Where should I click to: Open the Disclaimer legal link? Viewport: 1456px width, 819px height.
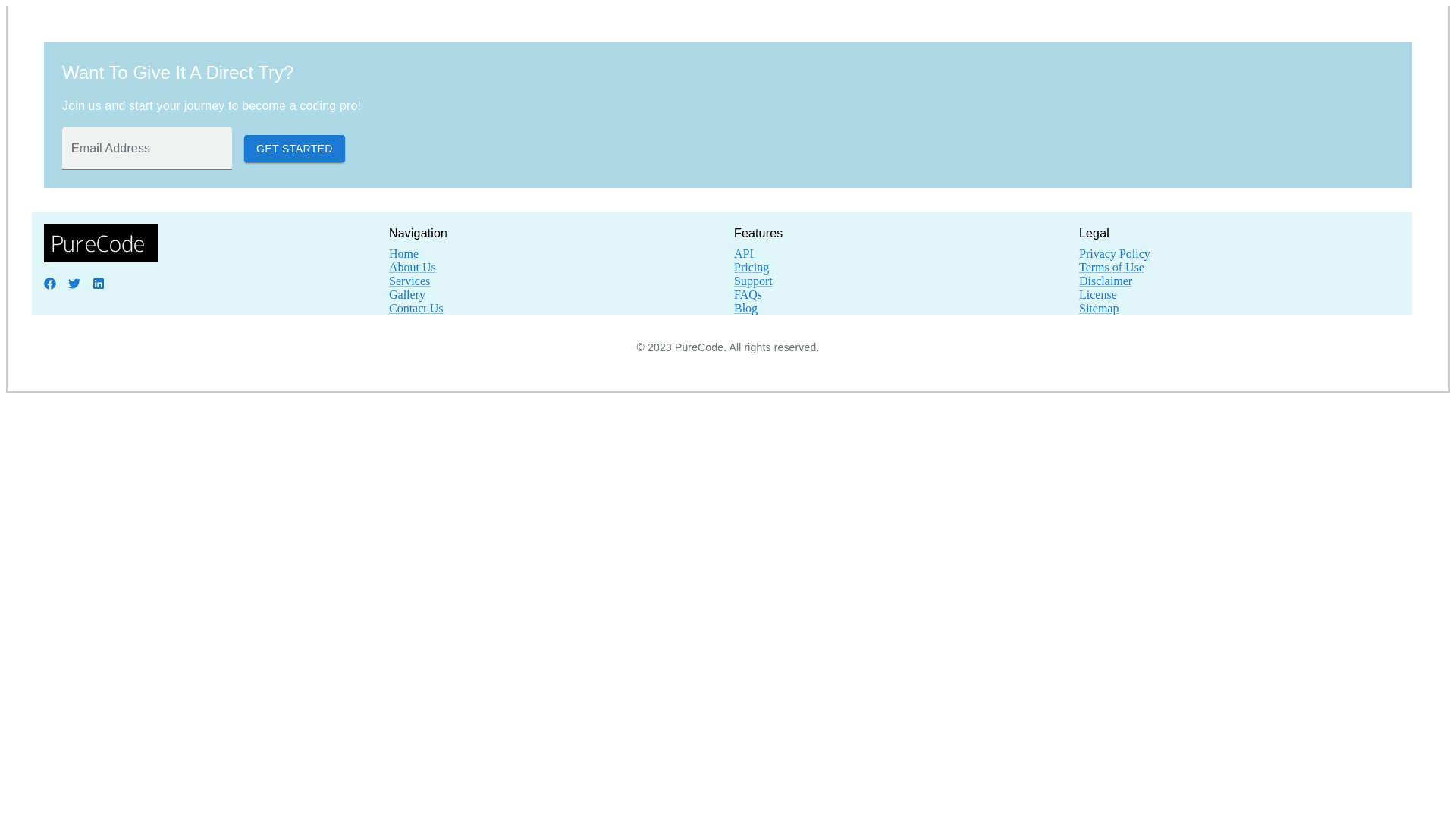click(1105, 281)
